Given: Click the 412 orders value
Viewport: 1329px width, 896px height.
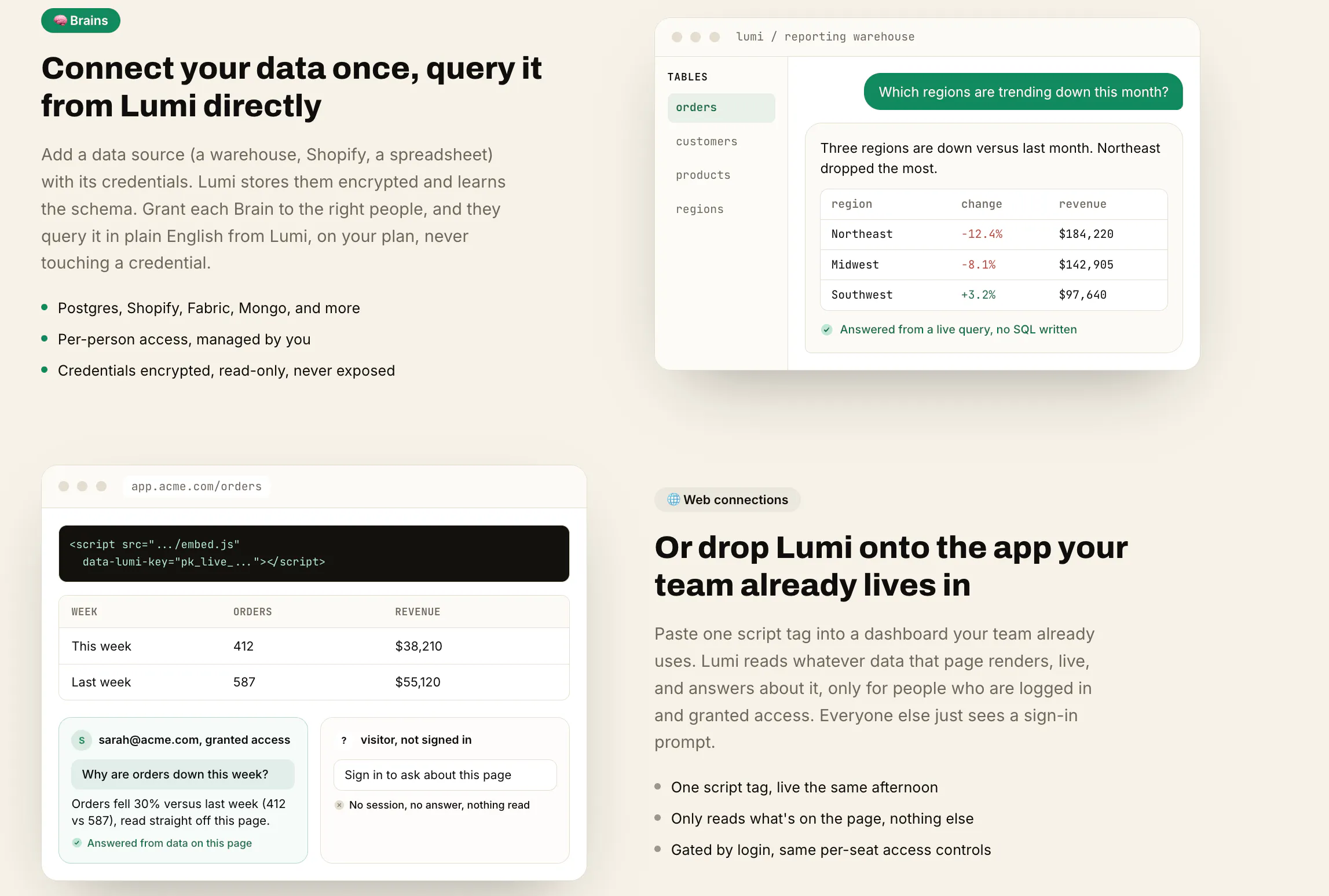Looking at the screenshot, I should [x=243, y=647].
